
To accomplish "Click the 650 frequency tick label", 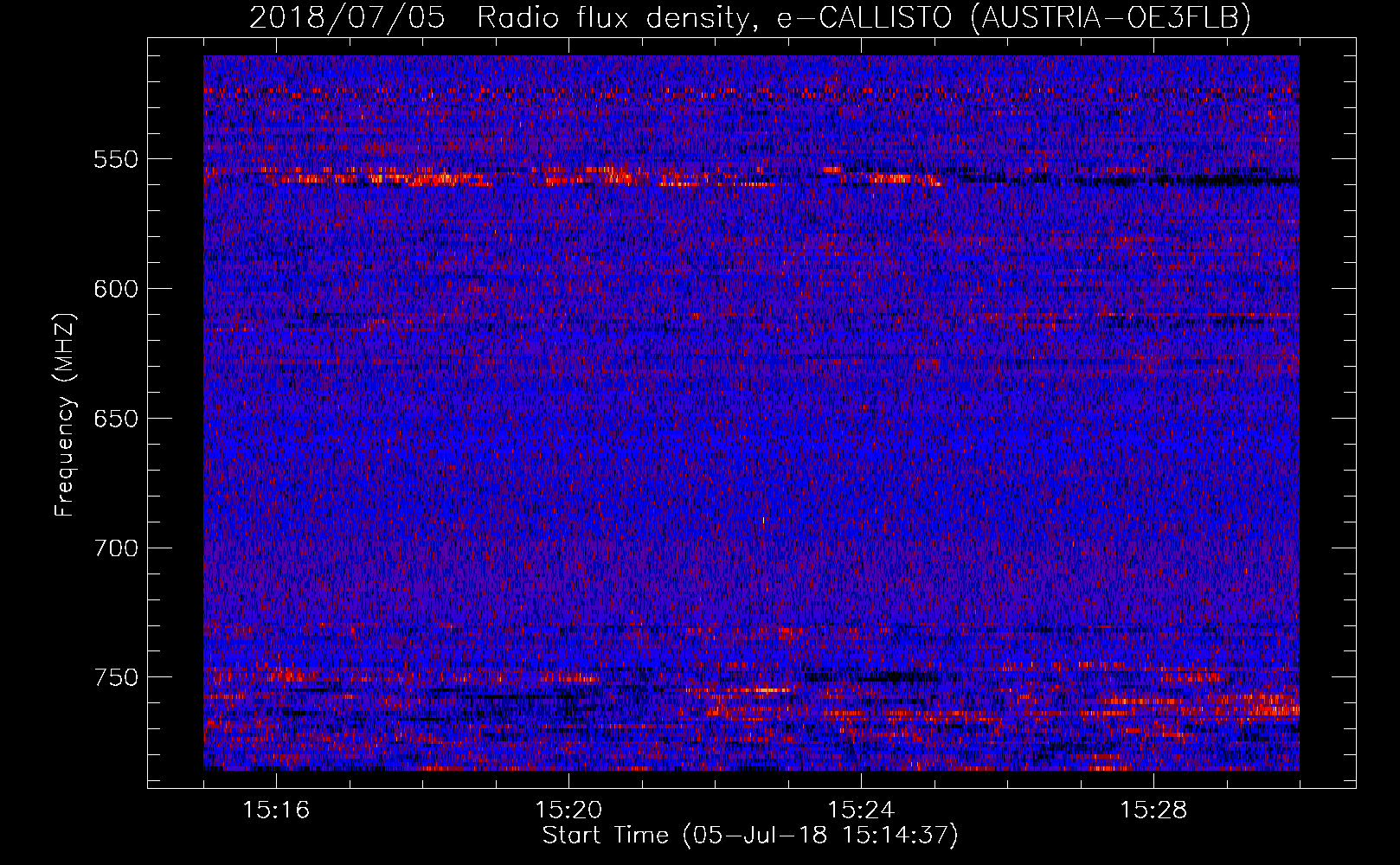I will [116, 419].
